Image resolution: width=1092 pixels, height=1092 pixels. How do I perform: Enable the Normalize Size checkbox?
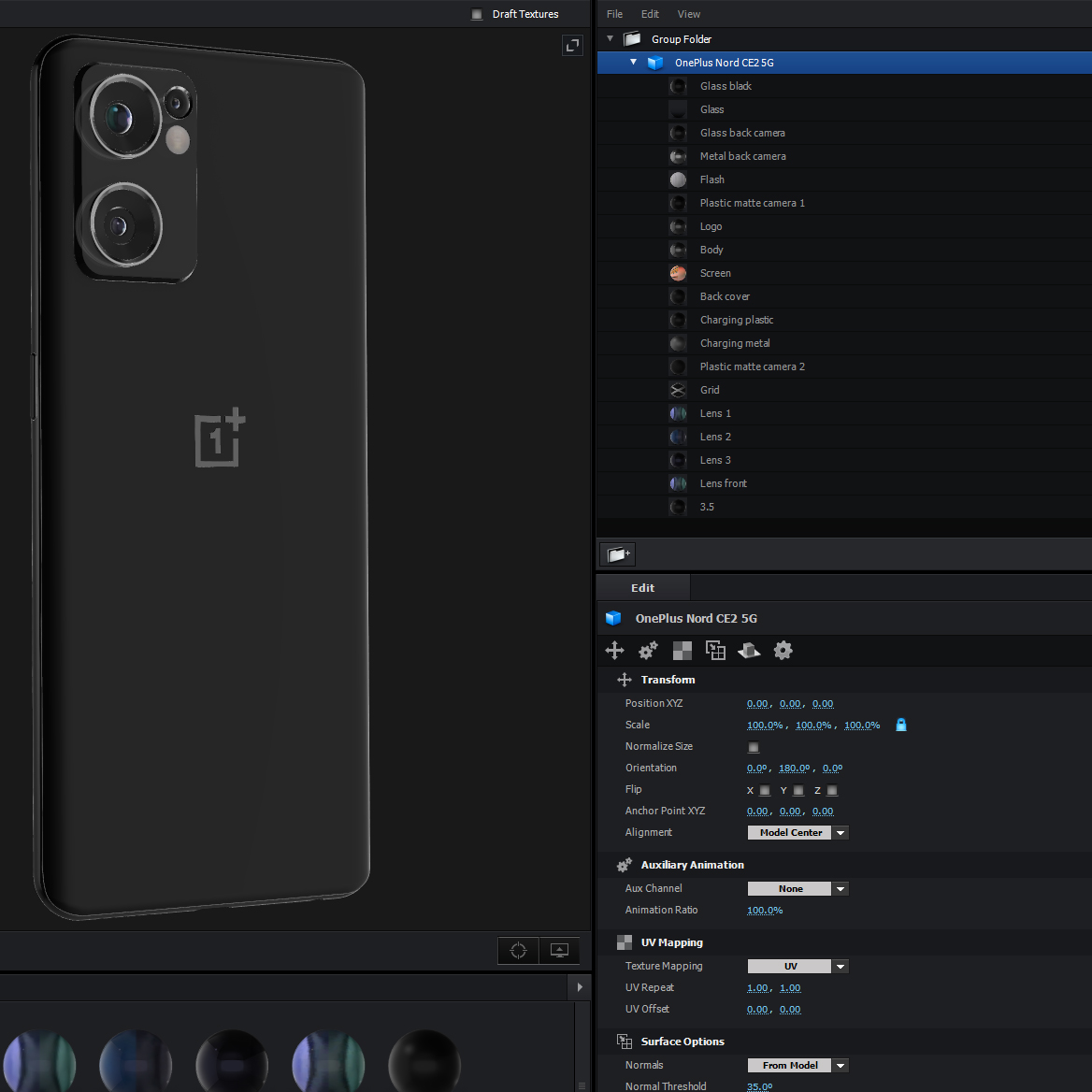coord(753,747)
